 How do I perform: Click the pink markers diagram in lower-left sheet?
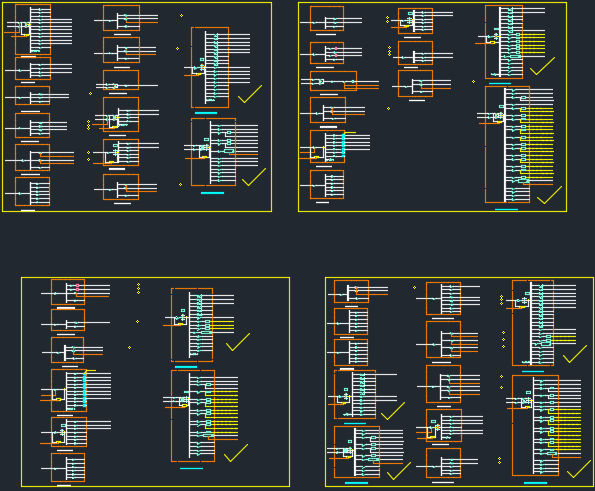[x=68, y=292]
